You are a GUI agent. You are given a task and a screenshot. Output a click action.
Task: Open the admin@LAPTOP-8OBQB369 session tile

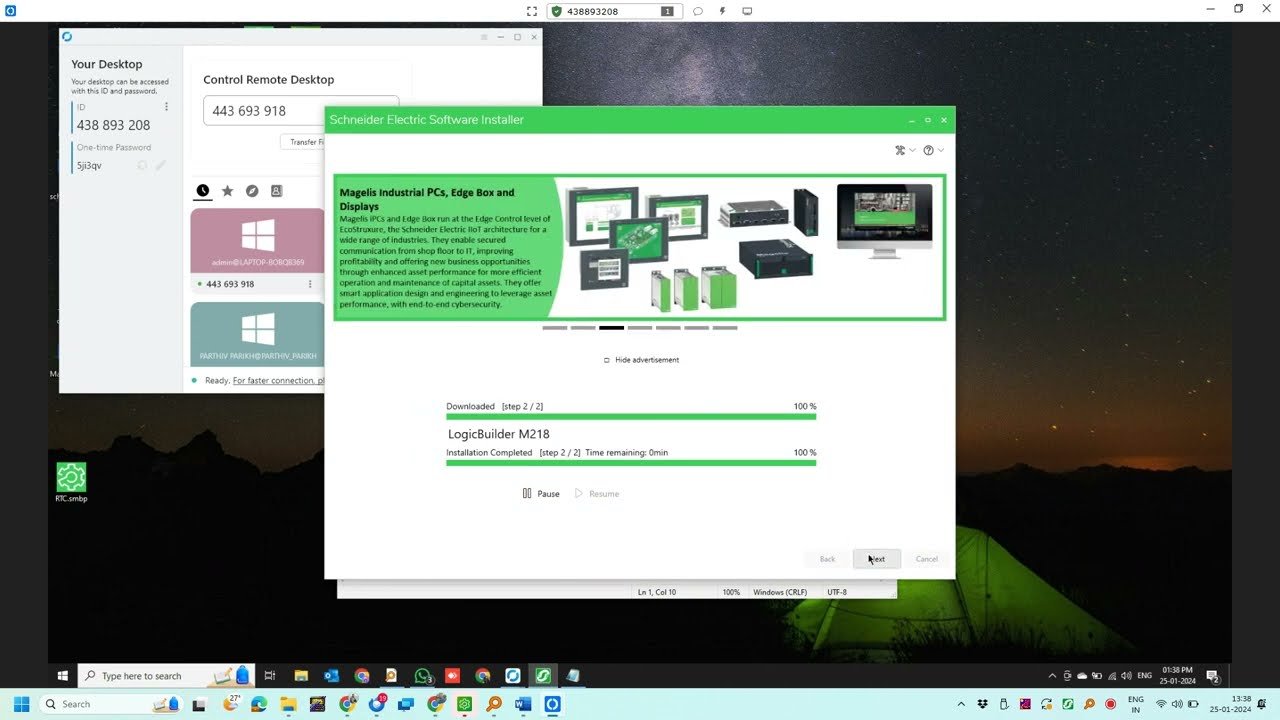[258, 240]
